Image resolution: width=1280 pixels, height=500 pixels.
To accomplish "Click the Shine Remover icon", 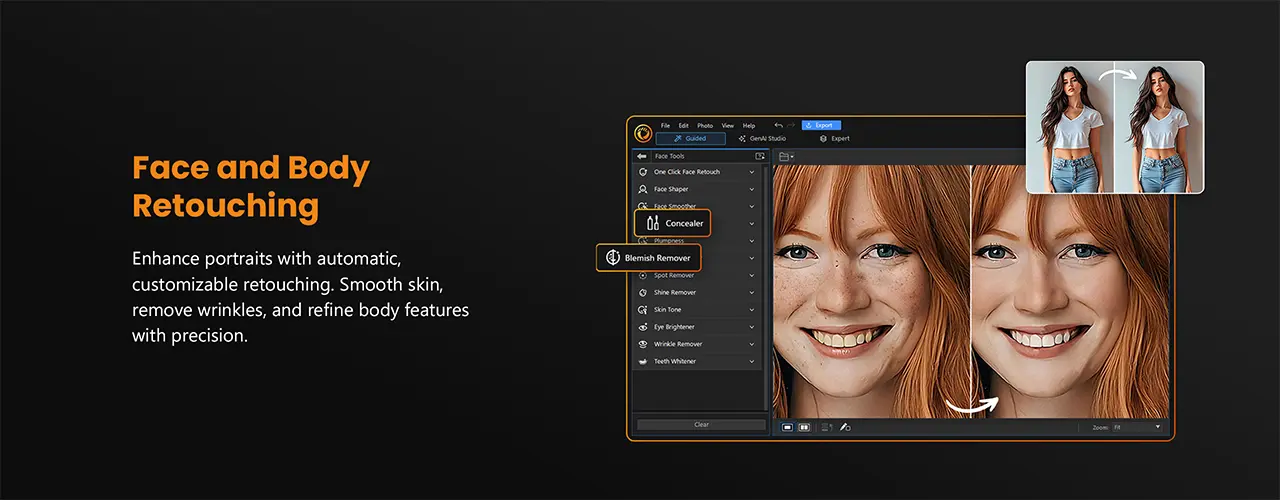I will click(643, 292).
